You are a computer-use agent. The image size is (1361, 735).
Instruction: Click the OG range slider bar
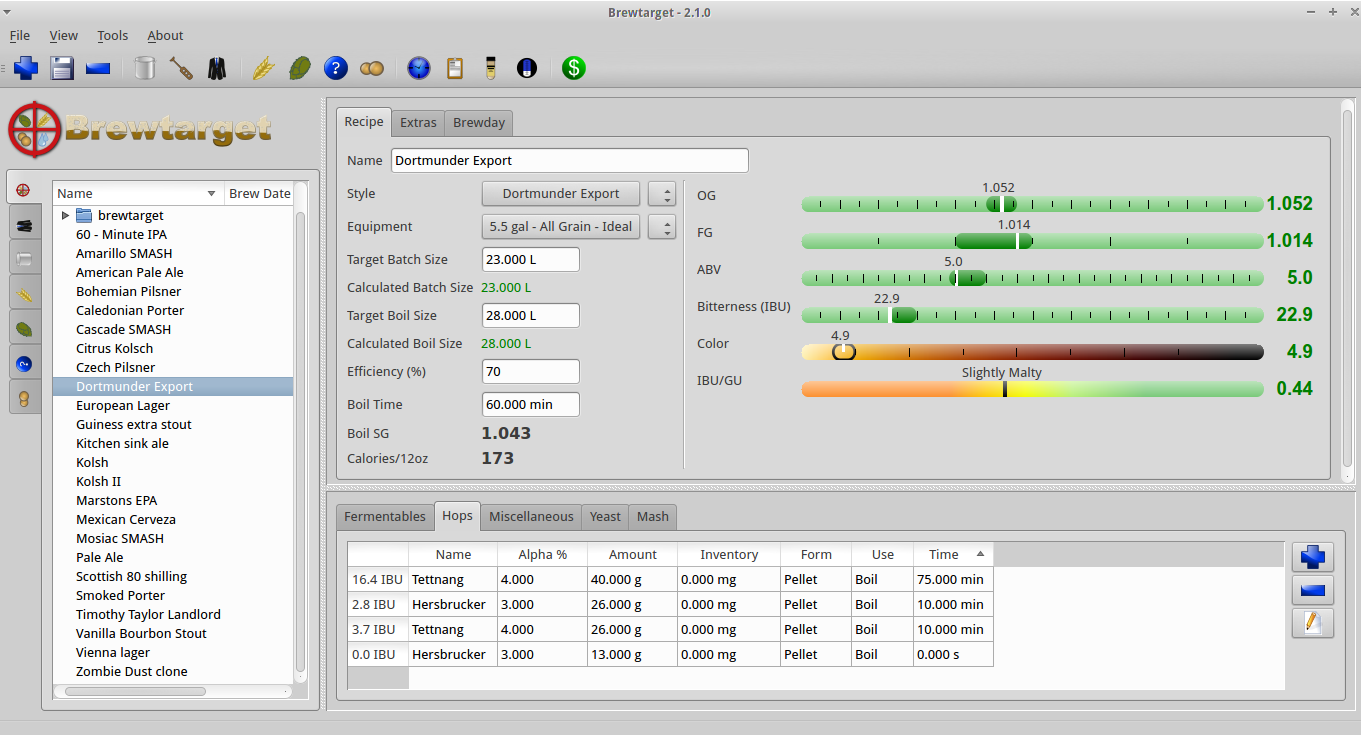[x=1032, y=204]
